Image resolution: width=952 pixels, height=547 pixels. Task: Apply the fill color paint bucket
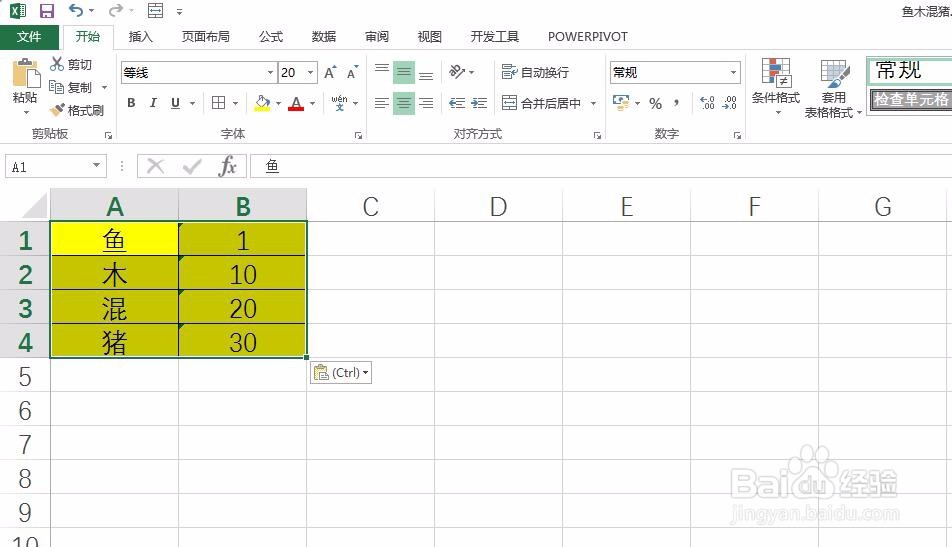262,103
